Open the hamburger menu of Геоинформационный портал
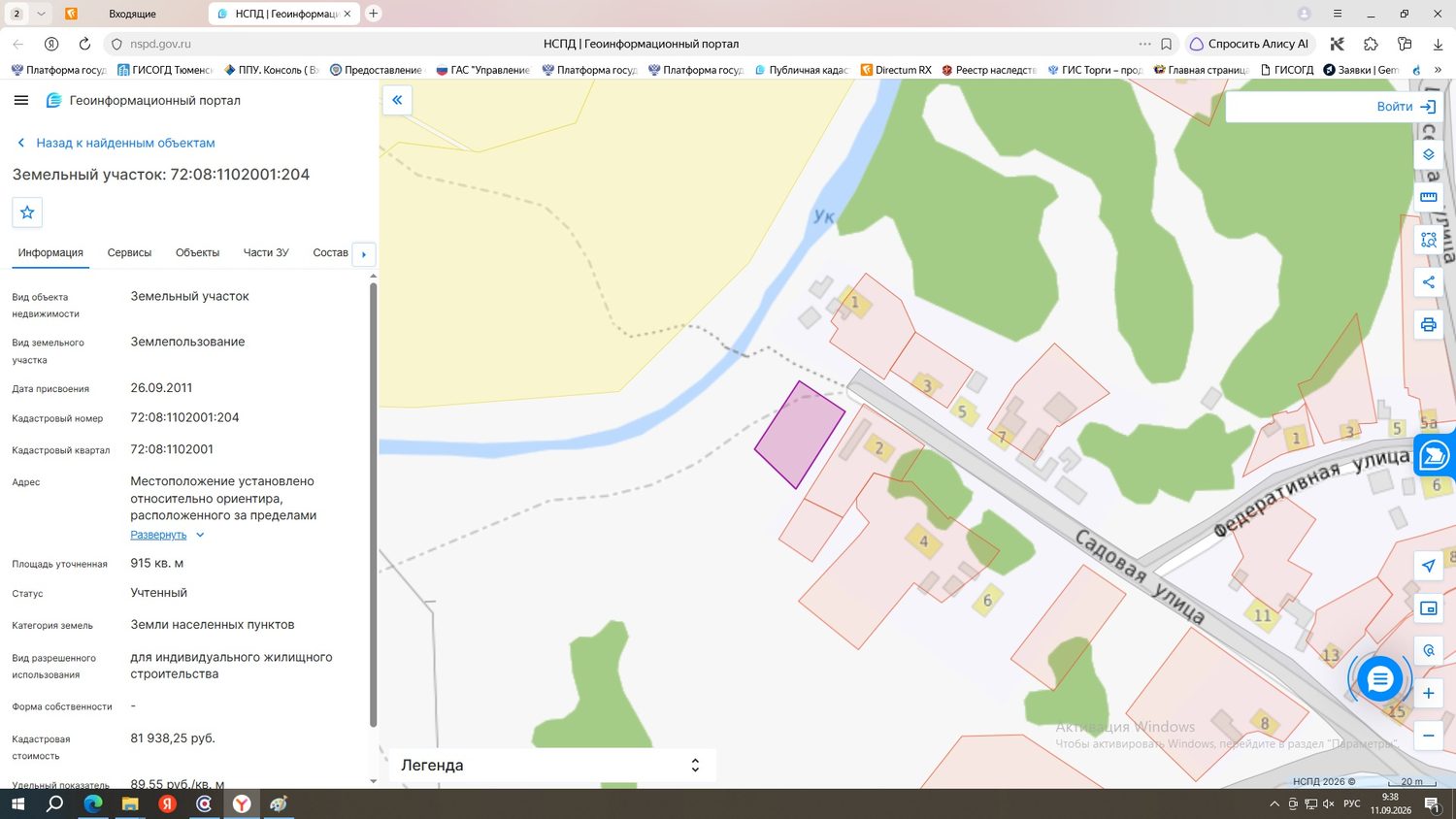Image resolution: width=1456 pixels, height=819 pixels. click(x=21, y=100)
